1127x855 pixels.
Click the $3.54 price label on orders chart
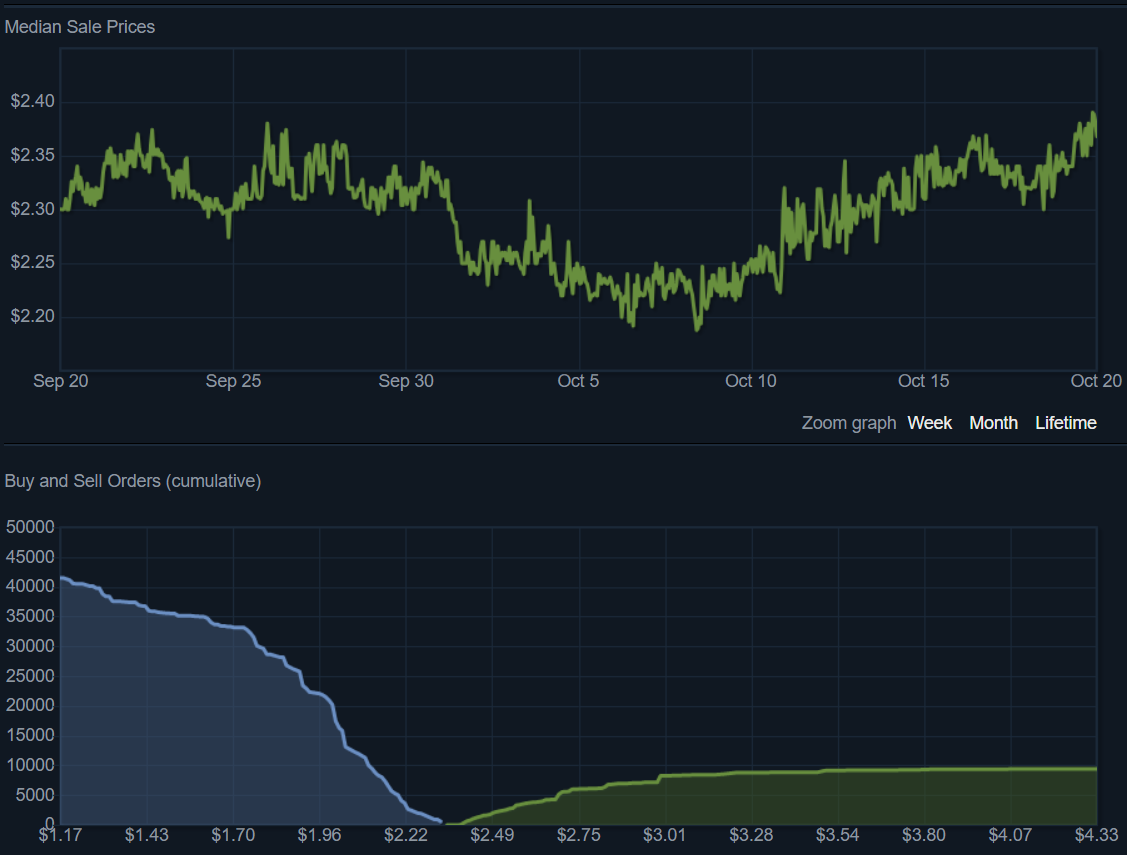pyautogui.click(x=837, y=835)
